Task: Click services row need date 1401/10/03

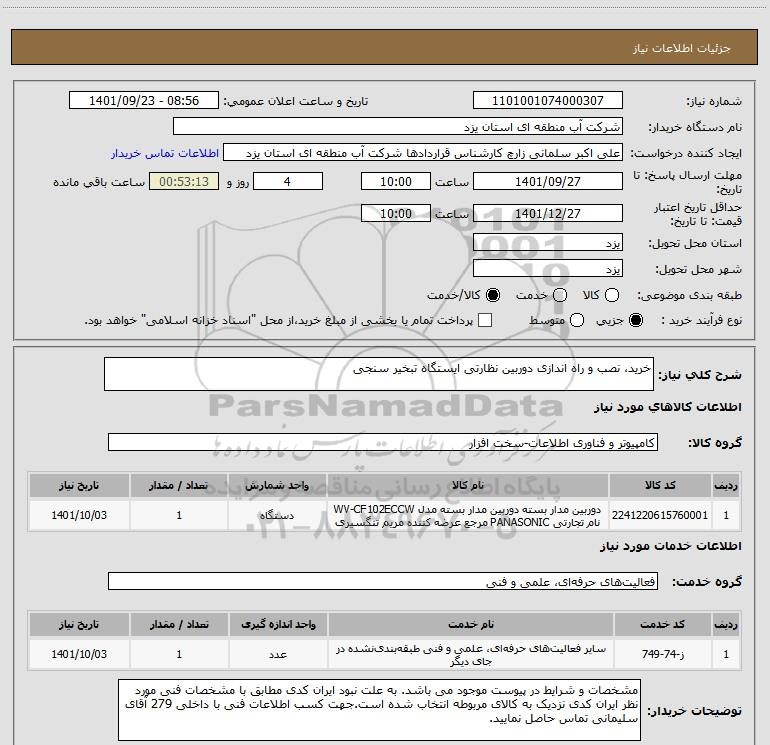Action: pyautogui.click(x=79, y=654)
